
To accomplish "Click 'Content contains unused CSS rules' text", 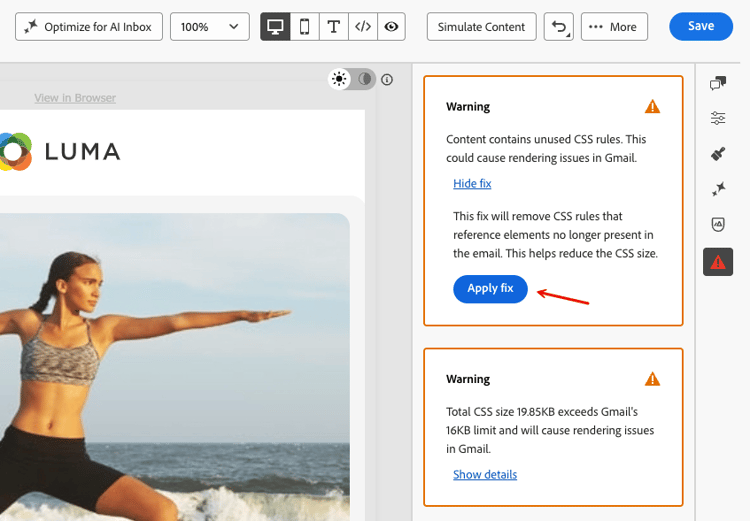I will (546, 148).
